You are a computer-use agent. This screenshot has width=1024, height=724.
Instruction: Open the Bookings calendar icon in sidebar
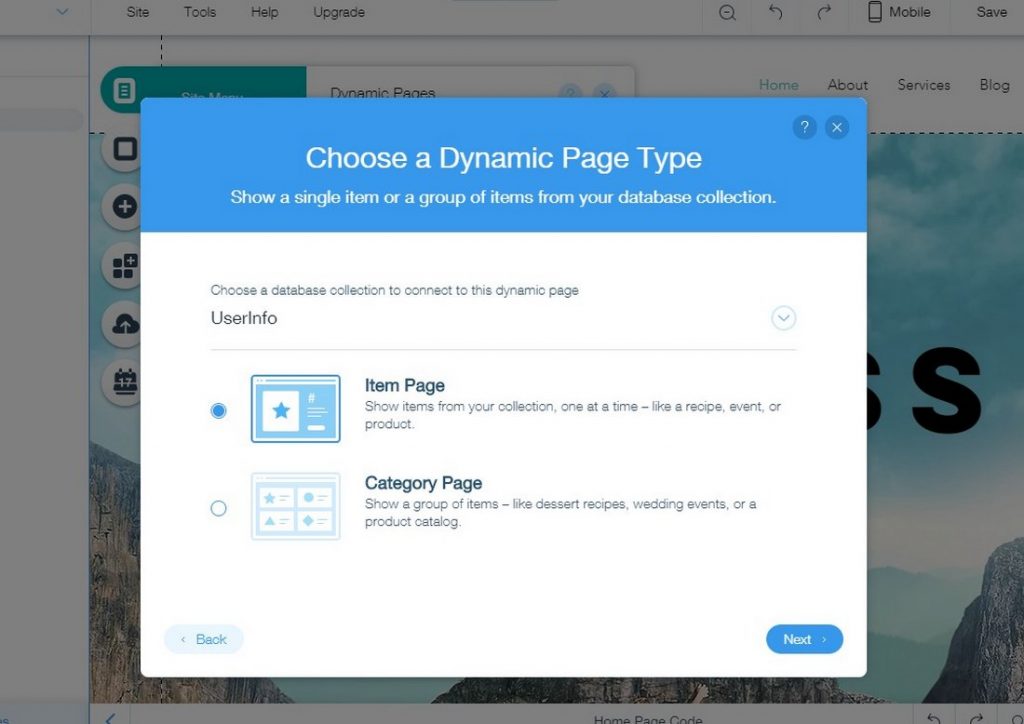(x=124, y=382)
